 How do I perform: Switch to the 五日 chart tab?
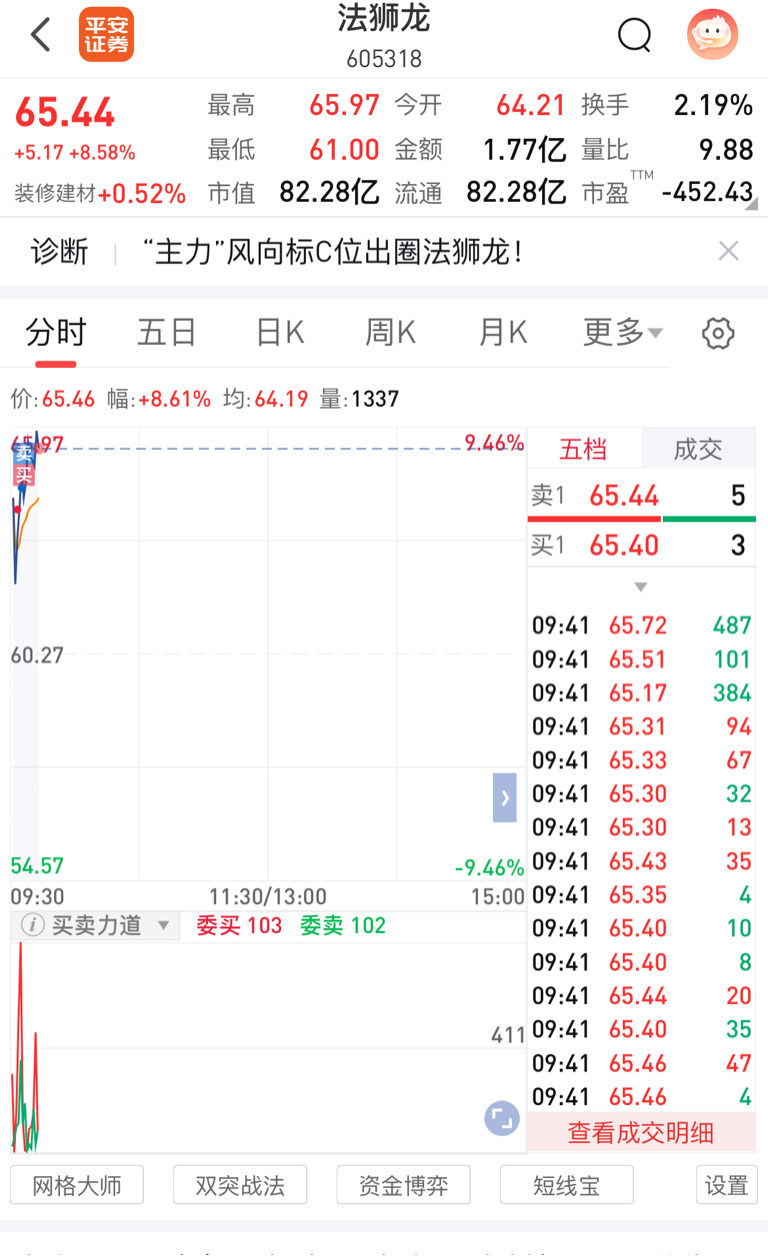166,332
